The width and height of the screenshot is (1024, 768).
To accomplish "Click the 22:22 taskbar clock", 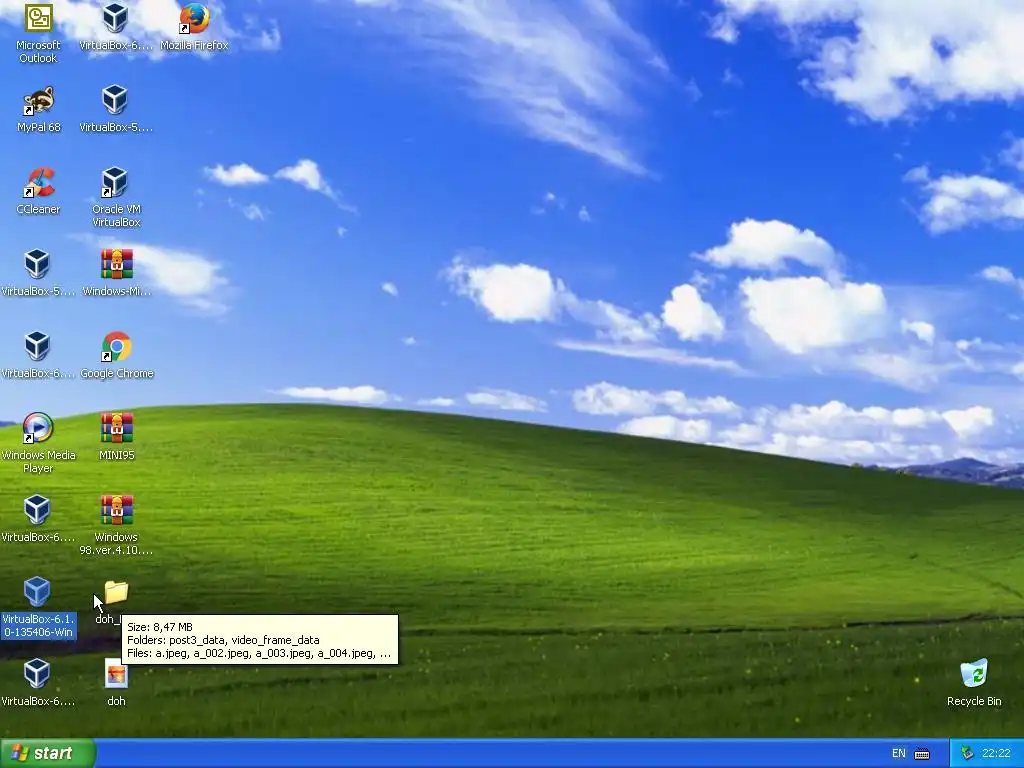I will (996, 753).
